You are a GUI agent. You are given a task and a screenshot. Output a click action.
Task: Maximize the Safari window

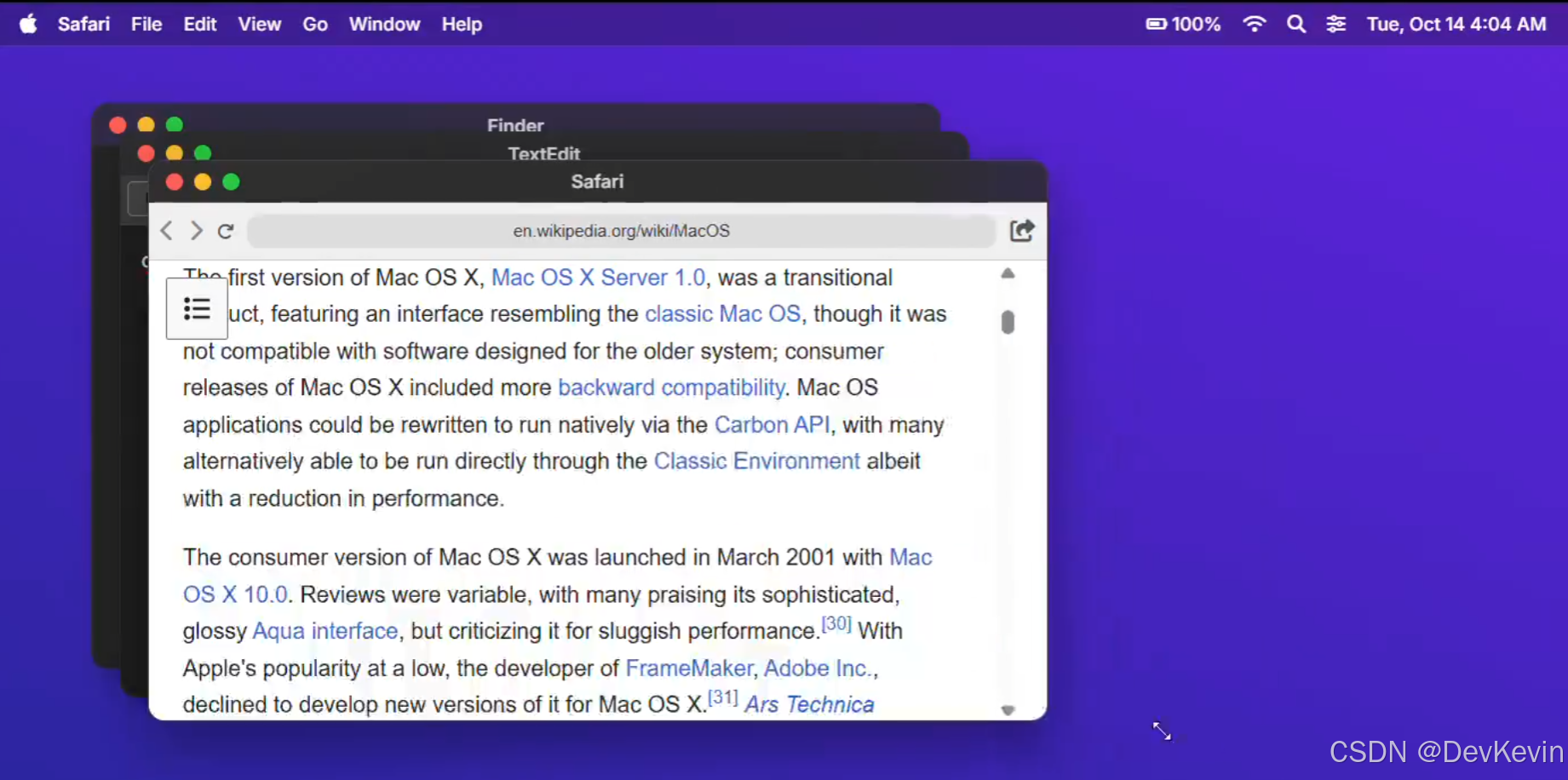(231, 181)
